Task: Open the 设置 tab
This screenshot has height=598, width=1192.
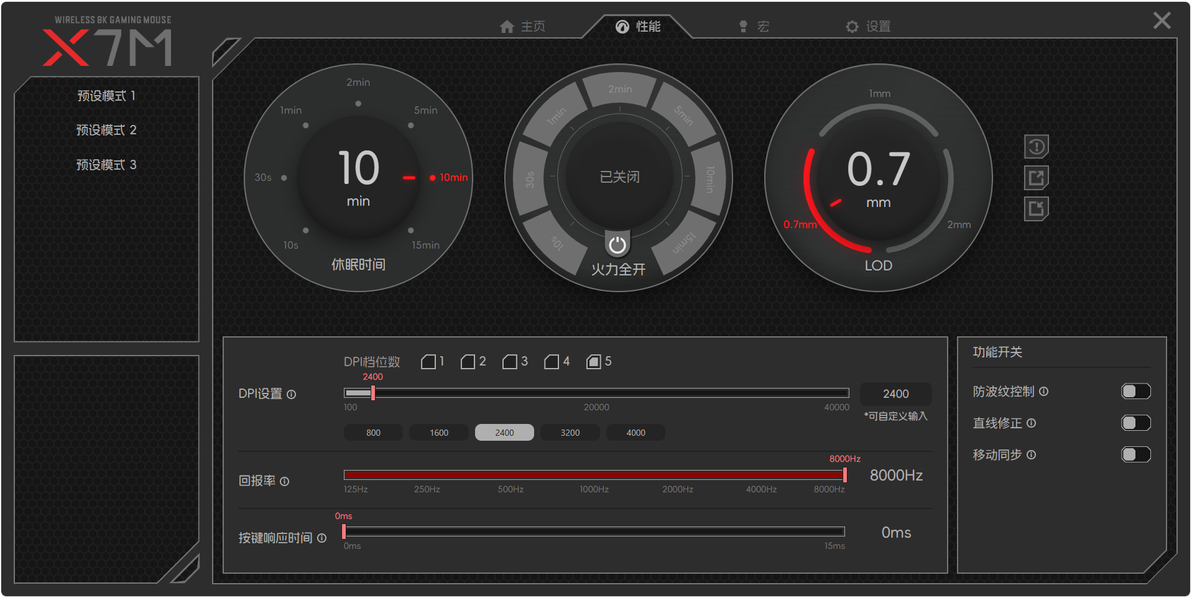Action: (x=868, y=27)
